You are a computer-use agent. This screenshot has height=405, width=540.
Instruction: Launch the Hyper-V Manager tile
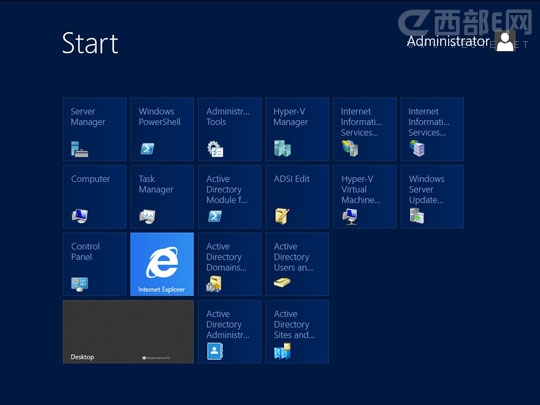pos(297,129)
